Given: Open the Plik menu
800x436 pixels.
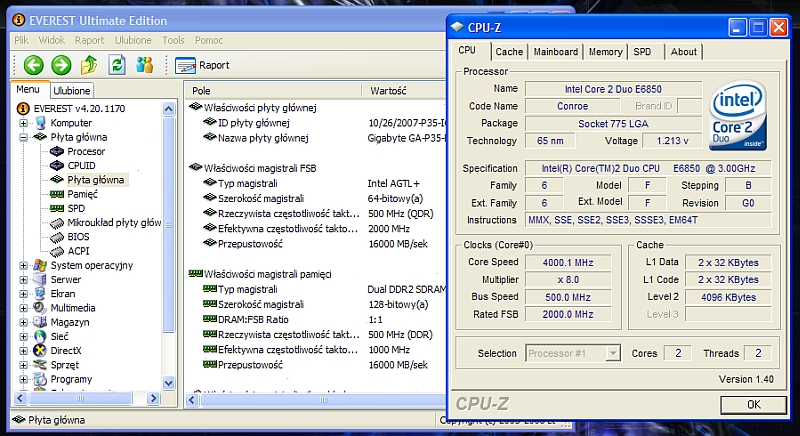Looking at the screenshot, I should click(21, 40).
